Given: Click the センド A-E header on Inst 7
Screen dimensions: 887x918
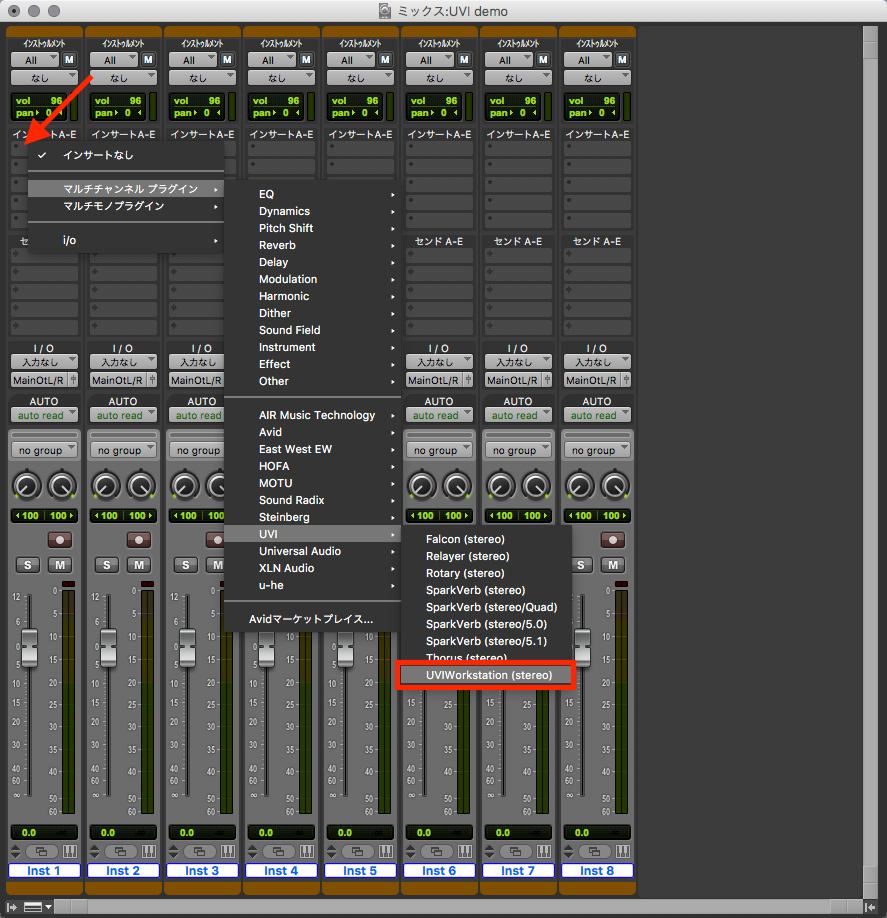Looking at the screenshot, I should 518,241.
